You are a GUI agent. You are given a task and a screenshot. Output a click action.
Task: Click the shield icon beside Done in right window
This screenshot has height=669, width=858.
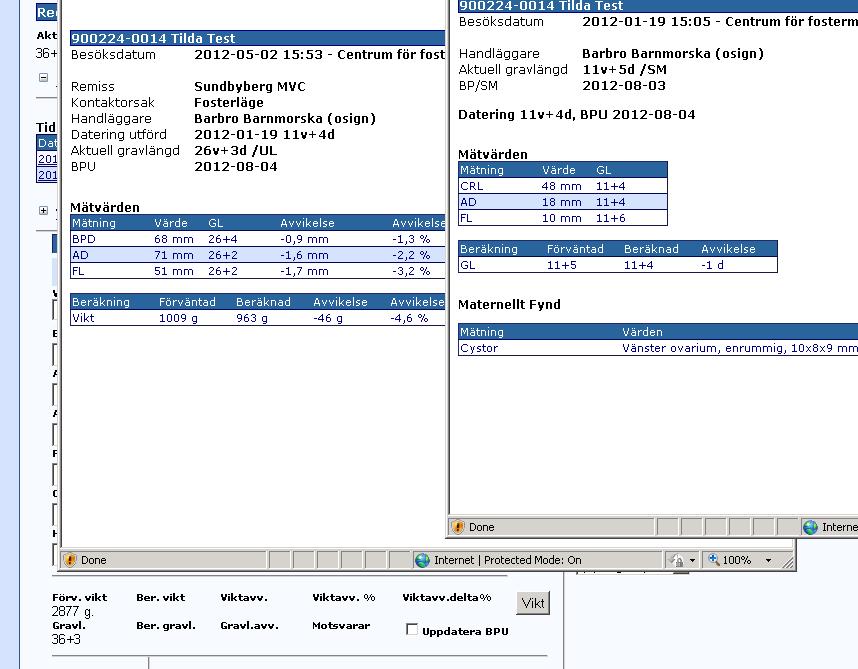pos(457,527)
